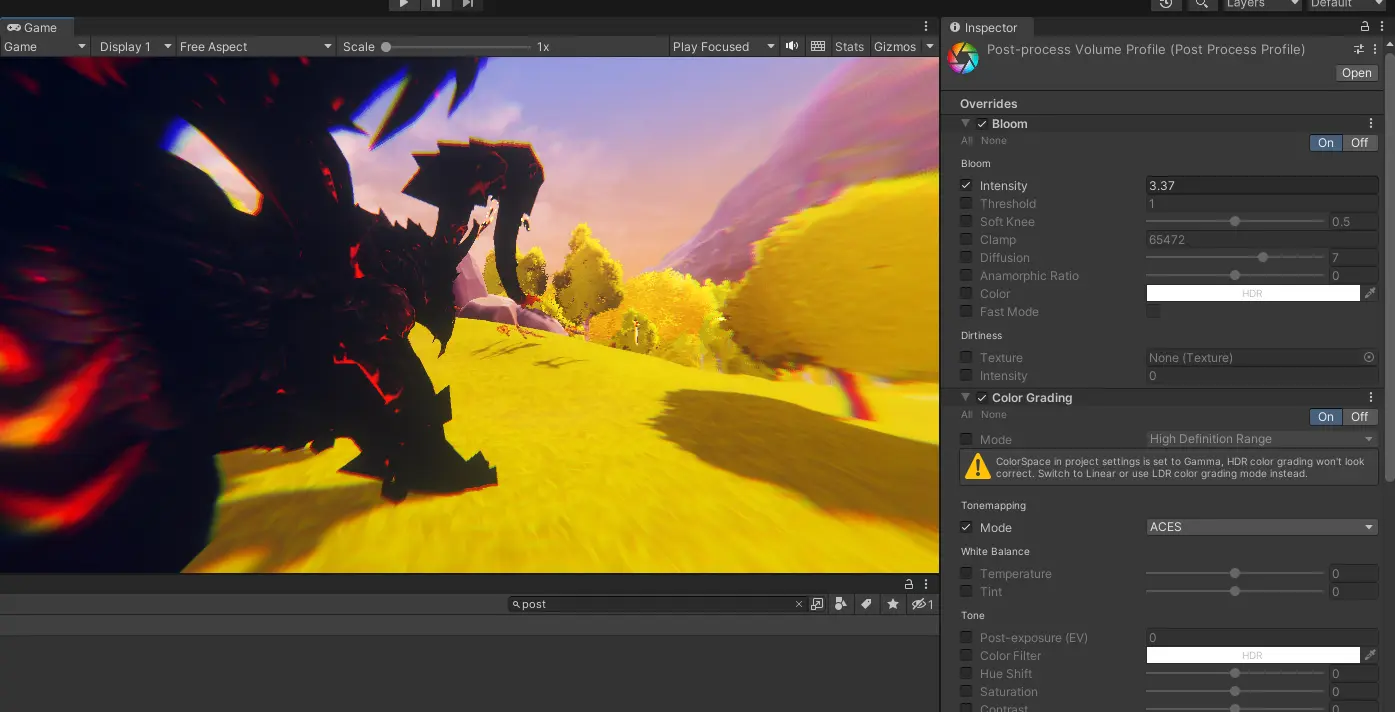Toggle hidden packages visibility eye icon
The image size is (1395, 712).
pos(921,604)
